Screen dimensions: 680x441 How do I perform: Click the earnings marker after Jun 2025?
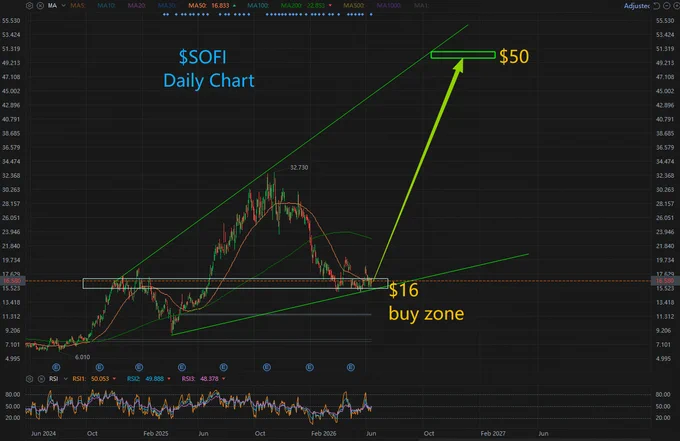point(223,367)
